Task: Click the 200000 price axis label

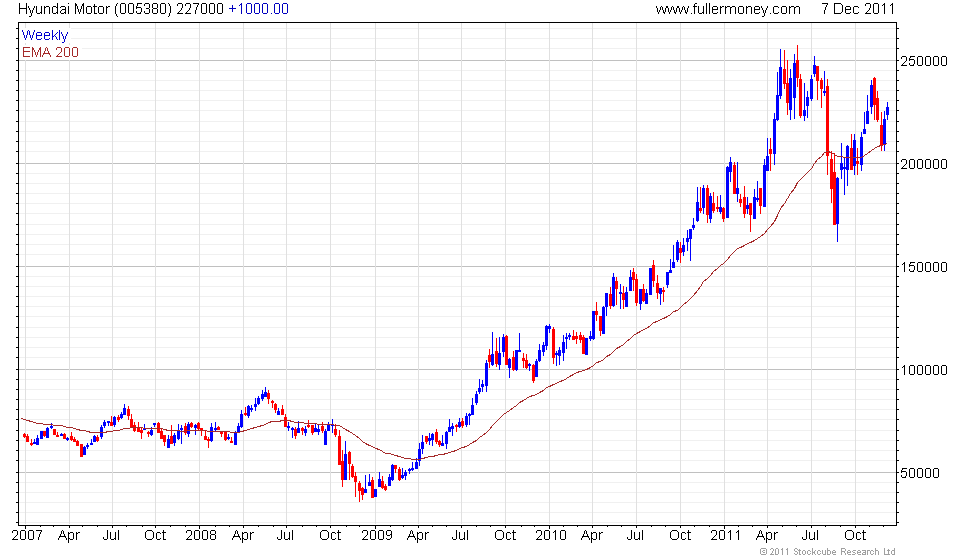Action: tap(924, 164)
